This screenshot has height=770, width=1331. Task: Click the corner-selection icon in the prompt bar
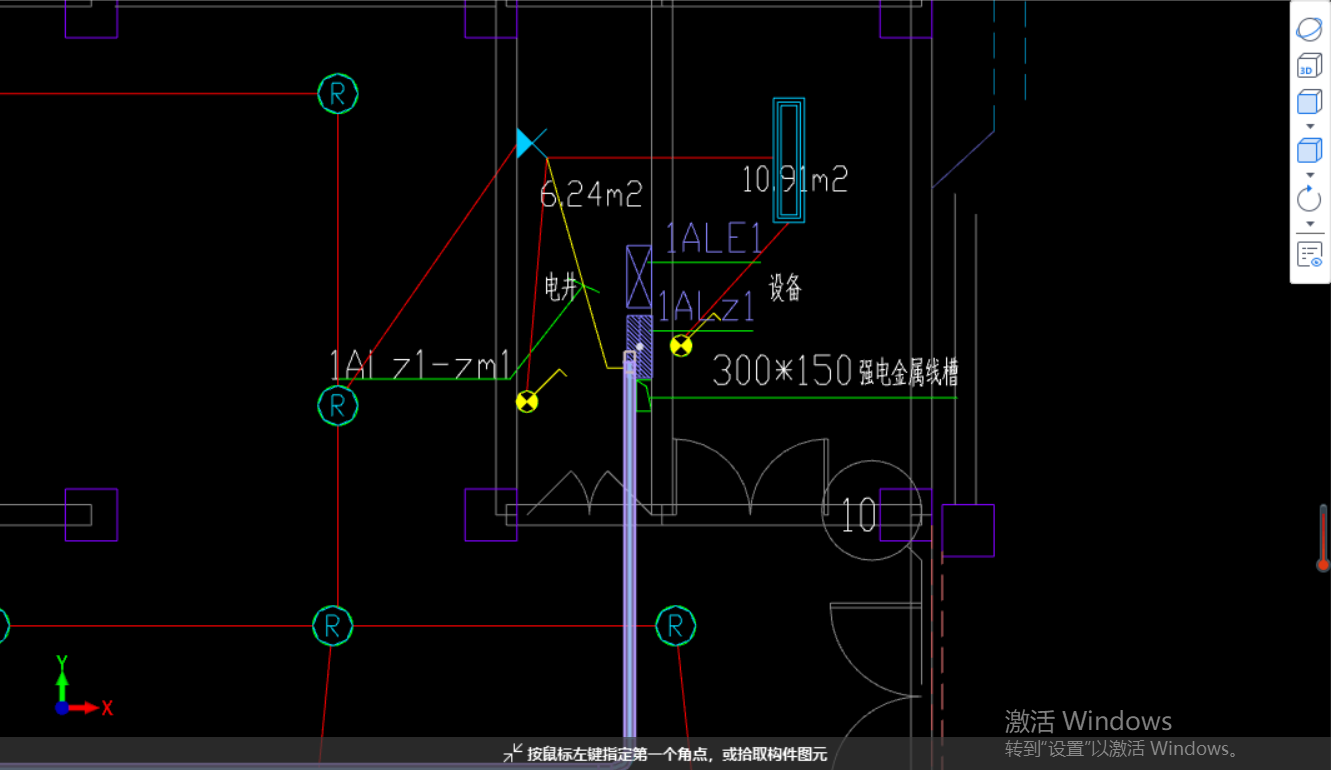pos(513,753)
